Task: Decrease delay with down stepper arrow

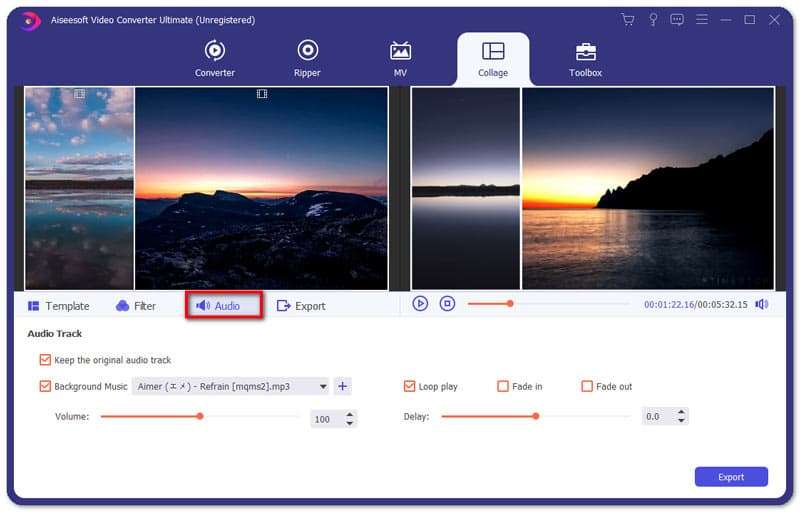Action: click(681, 421)
